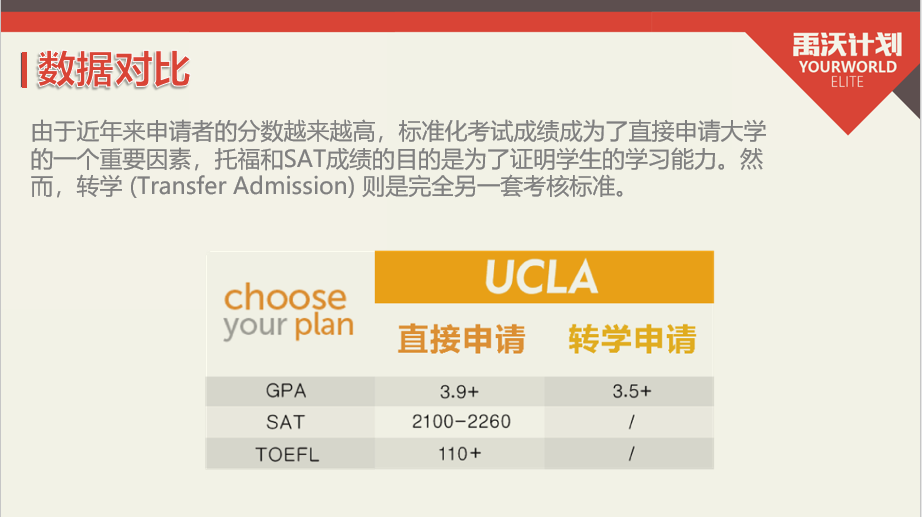Click the TOEFL row label

pos(286,454)
